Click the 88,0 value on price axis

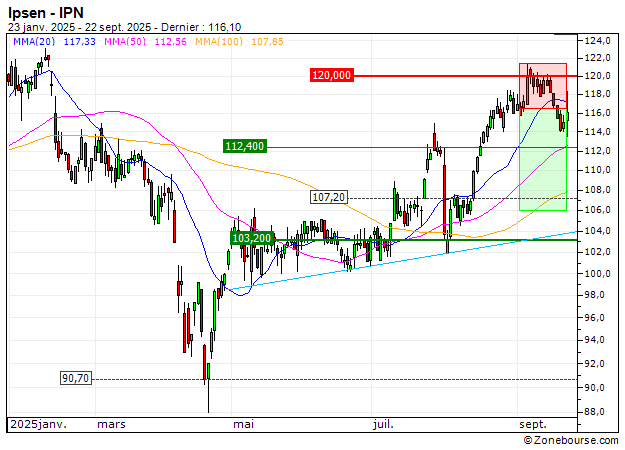(x=597, y=411)
